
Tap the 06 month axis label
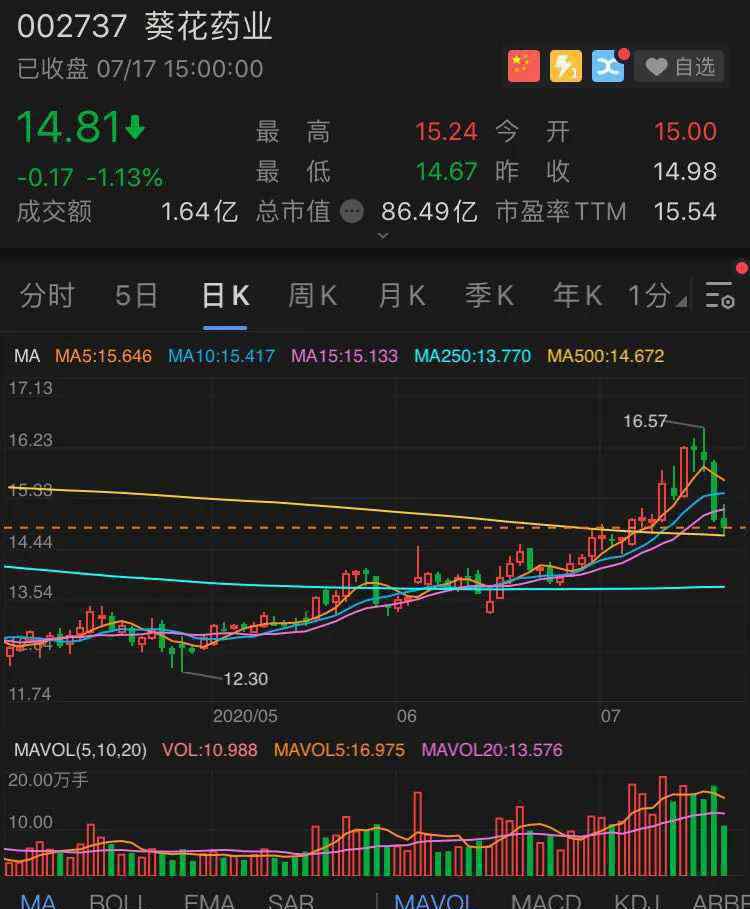406,716
